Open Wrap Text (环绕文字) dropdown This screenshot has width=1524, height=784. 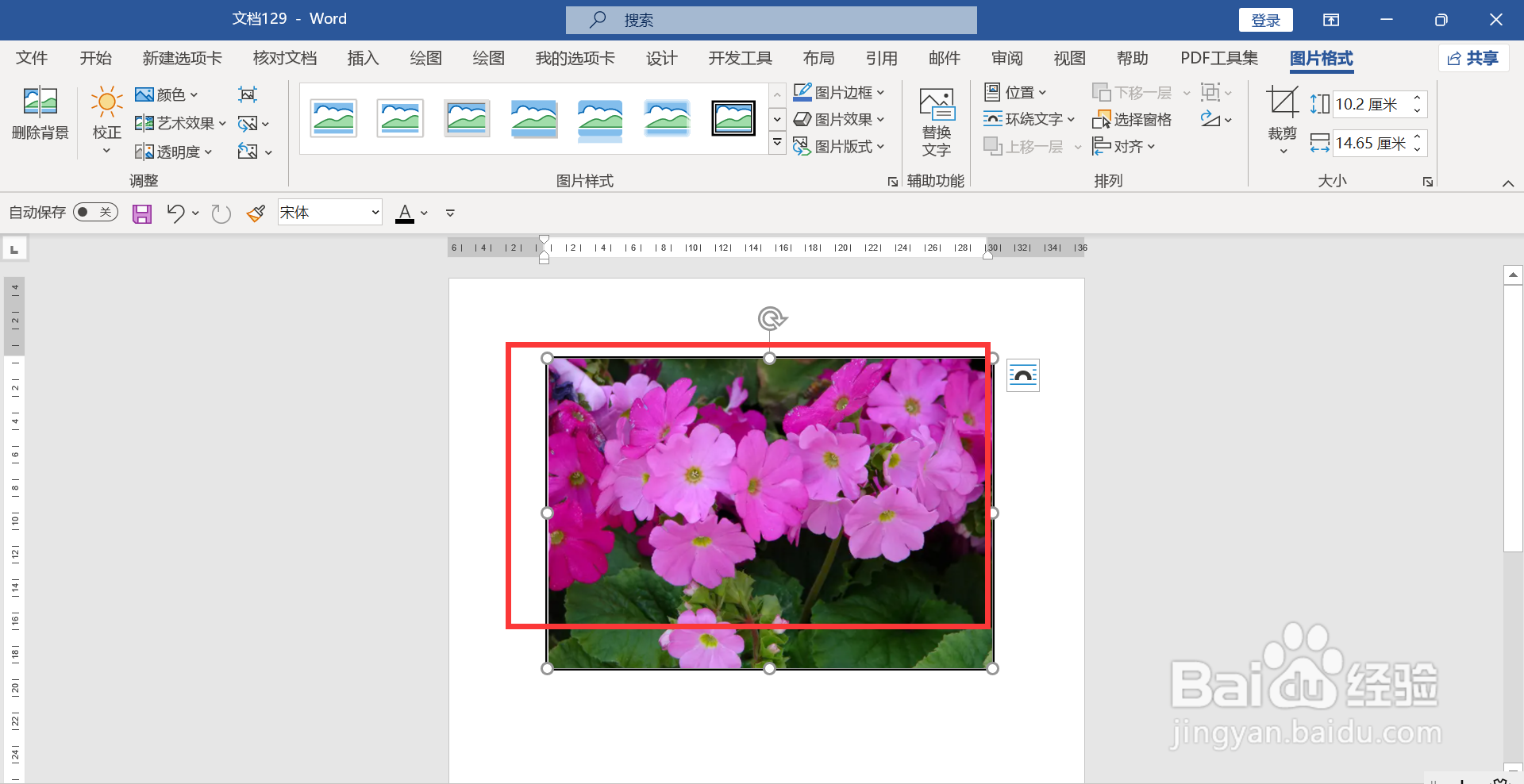click(x=1029, y=119)
